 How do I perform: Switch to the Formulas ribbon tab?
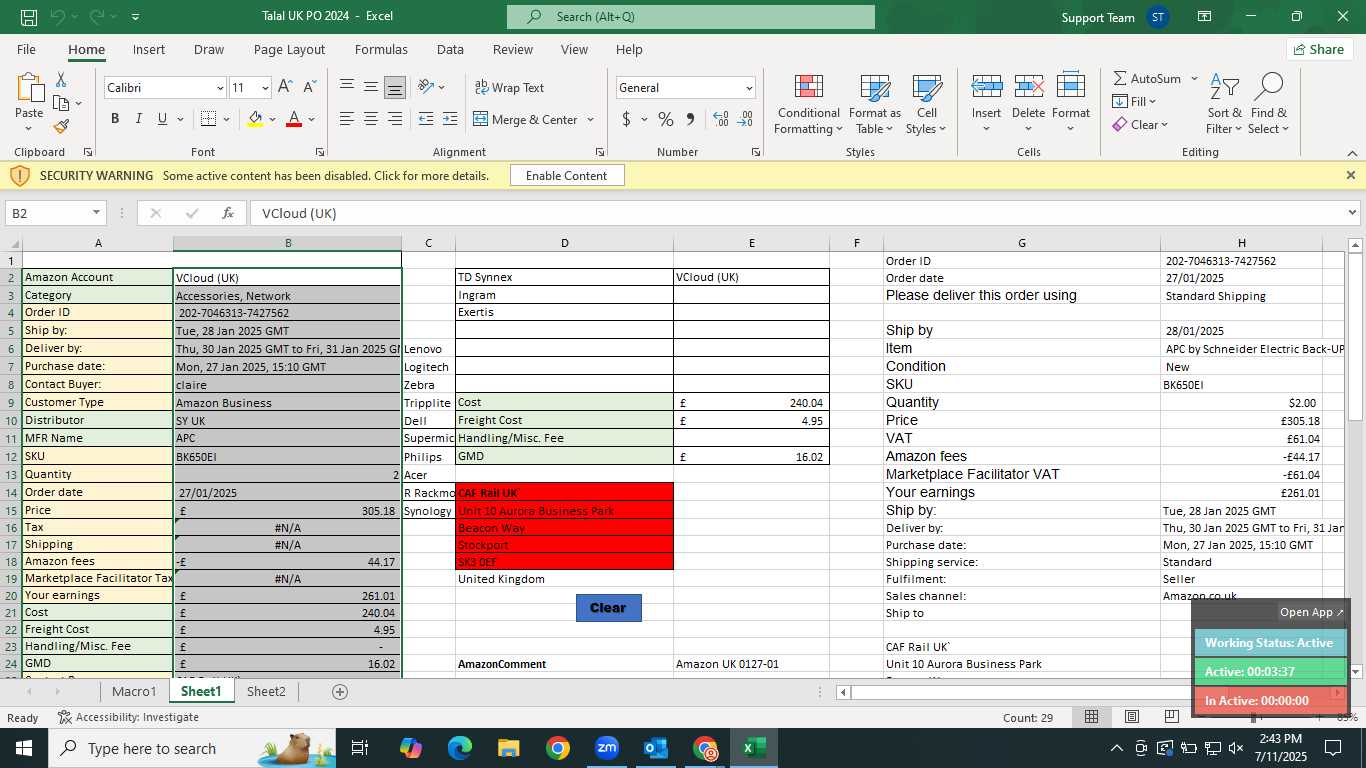pyautogui.click(x=381, y=49)
